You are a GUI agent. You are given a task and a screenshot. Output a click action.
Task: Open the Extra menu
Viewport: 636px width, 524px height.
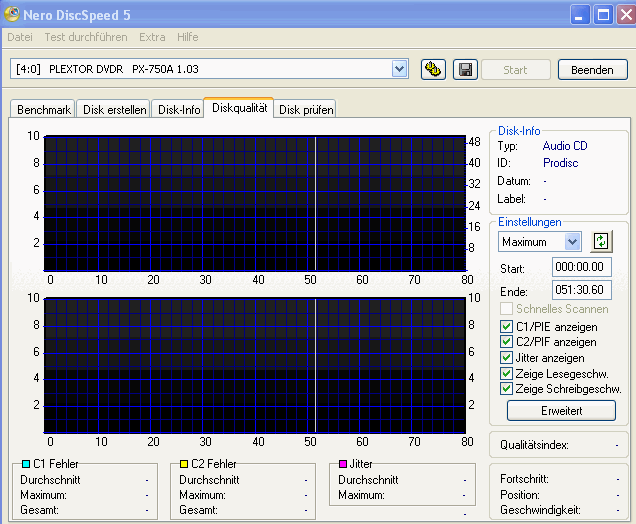click(x=152, y=37)
